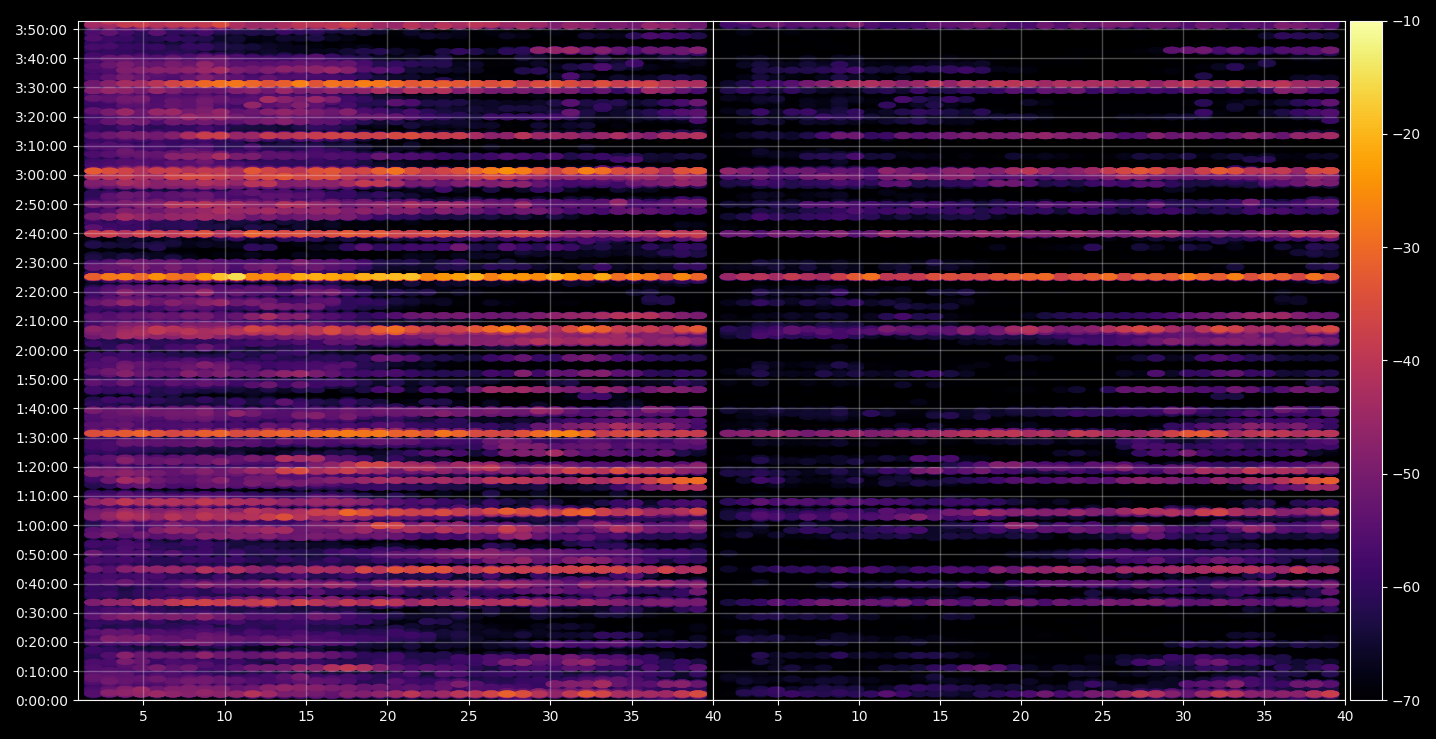Select the 3:10:00 y-axis time label

tap(42, 146)
